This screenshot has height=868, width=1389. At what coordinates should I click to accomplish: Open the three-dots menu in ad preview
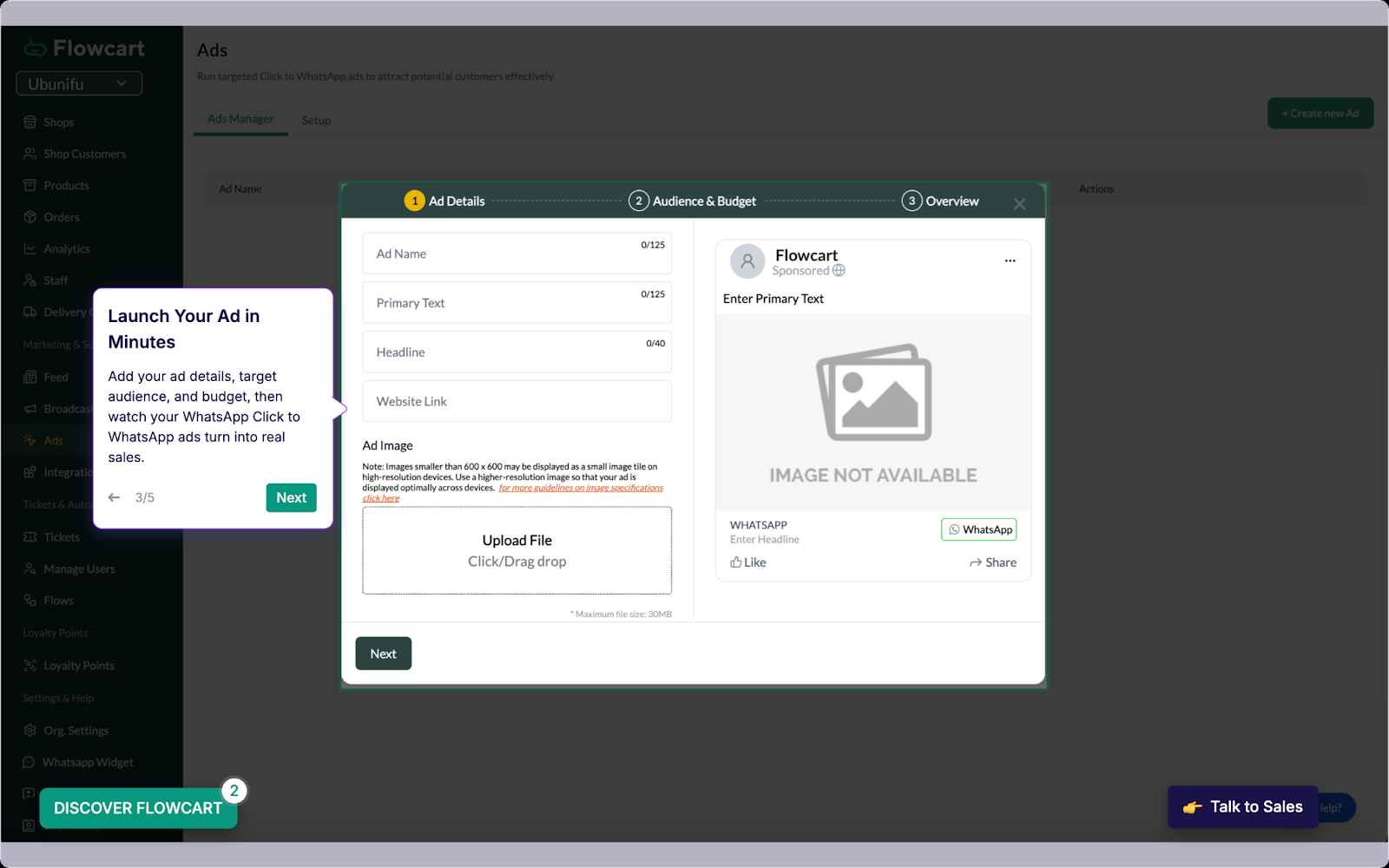point(1010,260)
